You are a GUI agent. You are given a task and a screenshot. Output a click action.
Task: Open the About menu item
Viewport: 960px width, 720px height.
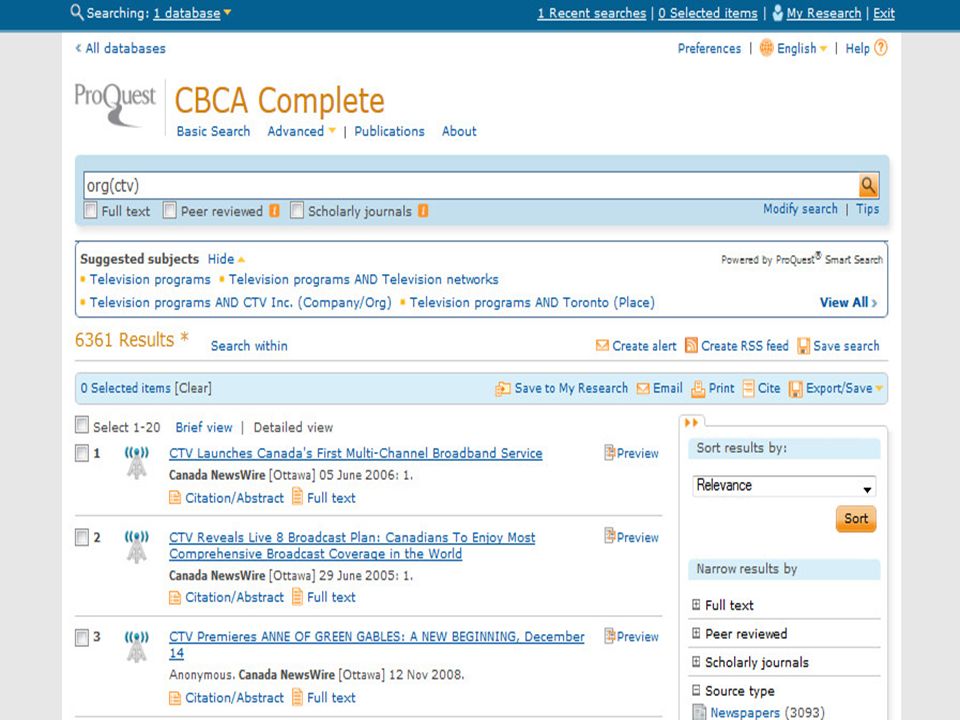[459, 131]
